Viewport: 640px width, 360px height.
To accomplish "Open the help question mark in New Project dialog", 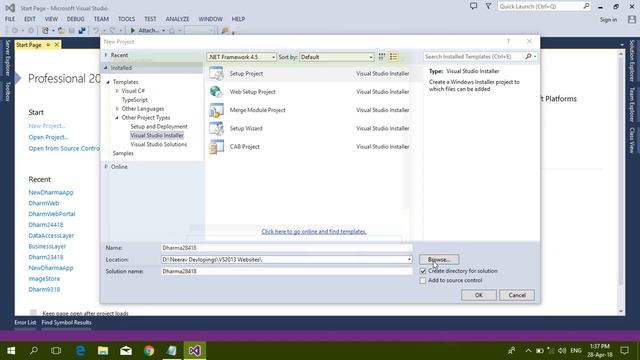I will 508,42.
